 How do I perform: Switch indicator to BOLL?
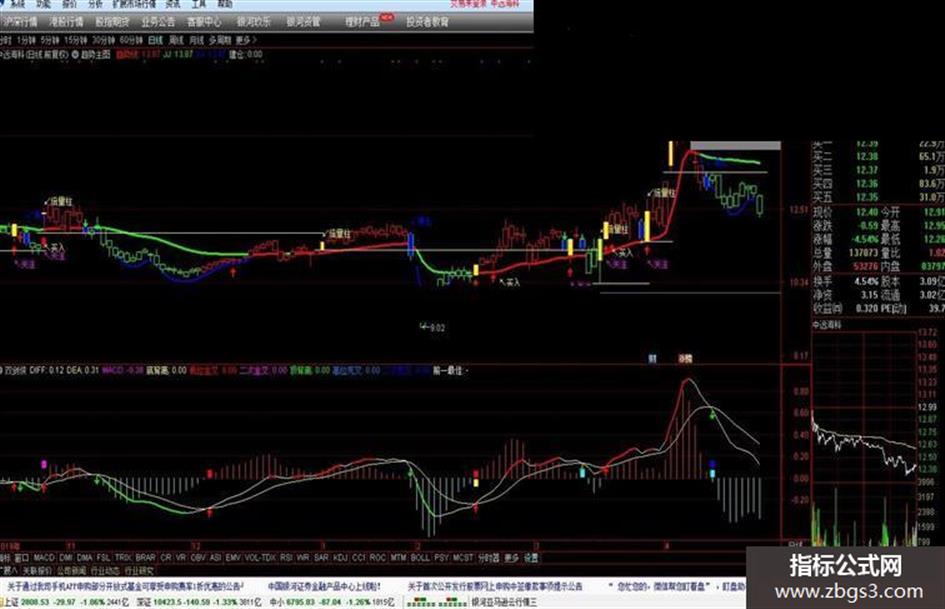point(420,558)
